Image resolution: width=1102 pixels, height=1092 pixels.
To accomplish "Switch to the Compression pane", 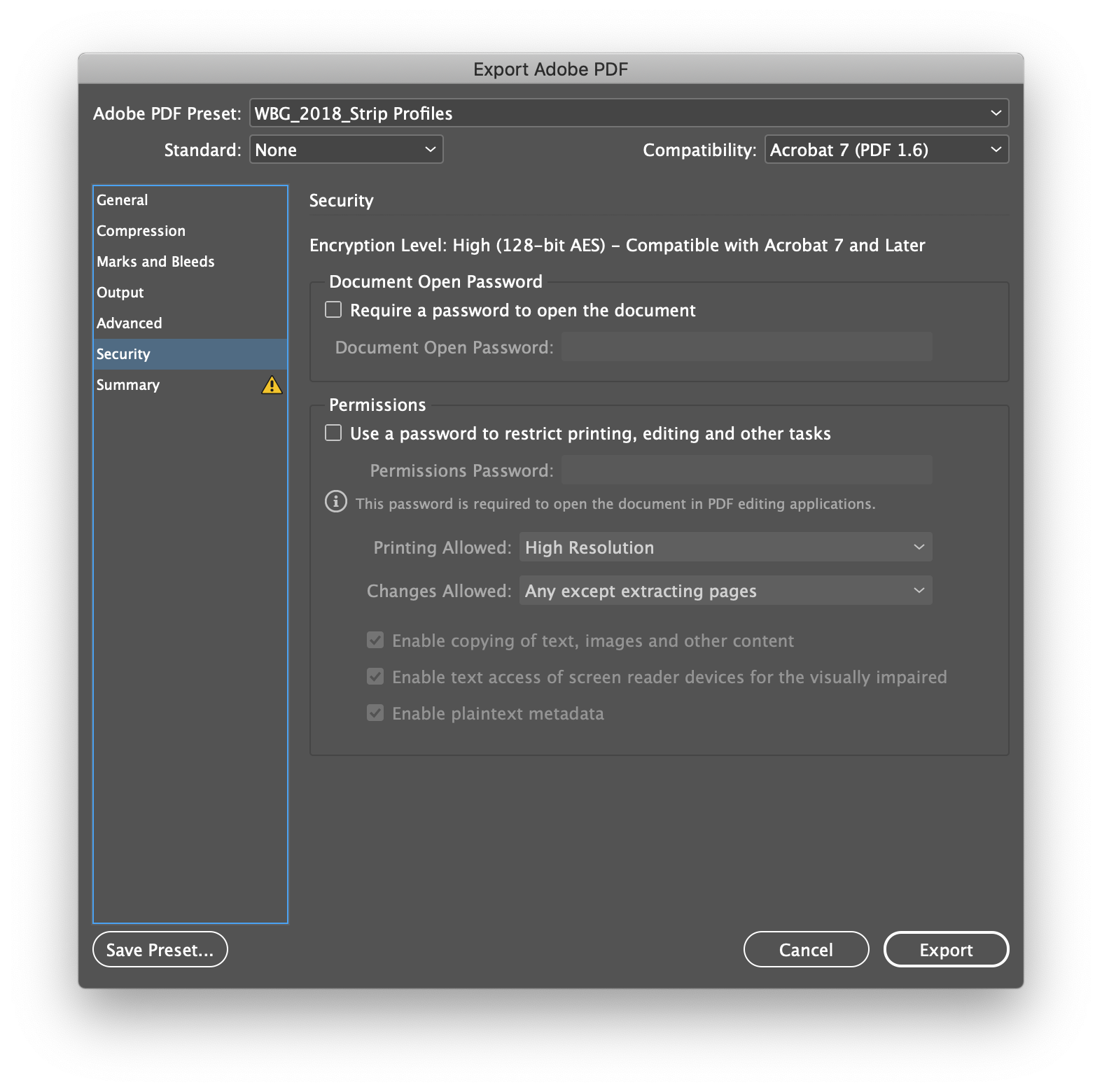I will point(190,231).
